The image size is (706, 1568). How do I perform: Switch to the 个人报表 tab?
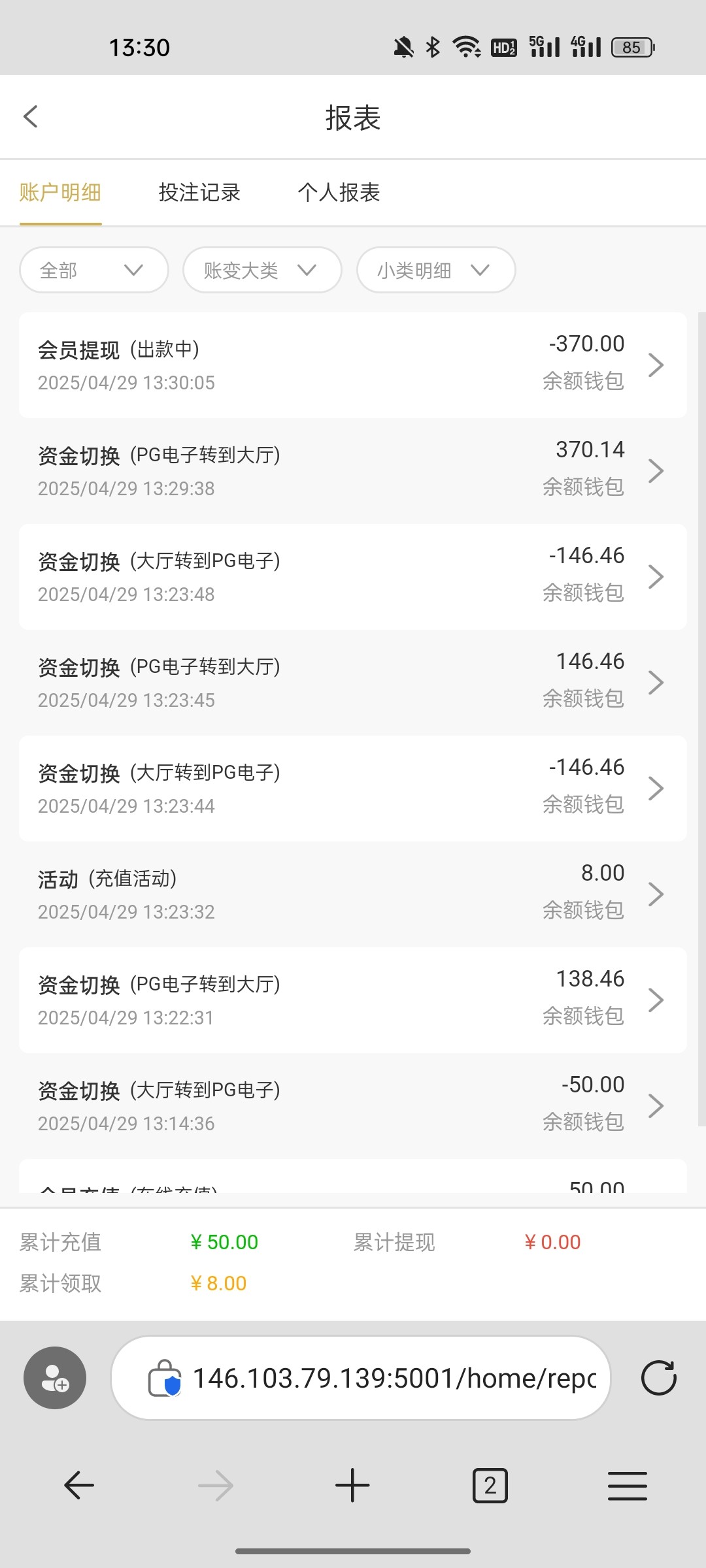click(339, 193)
